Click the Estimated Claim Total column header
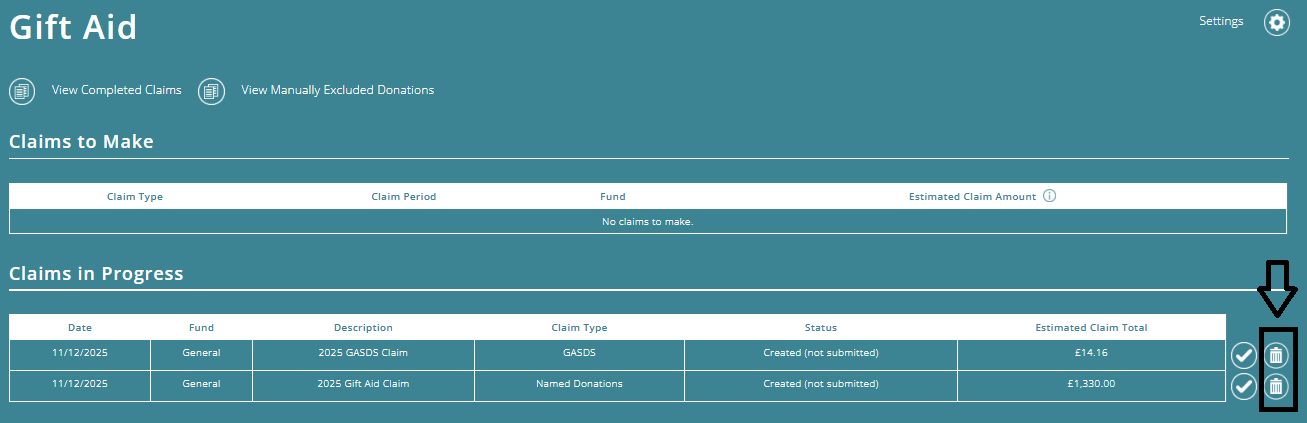 click(1091, 327)
